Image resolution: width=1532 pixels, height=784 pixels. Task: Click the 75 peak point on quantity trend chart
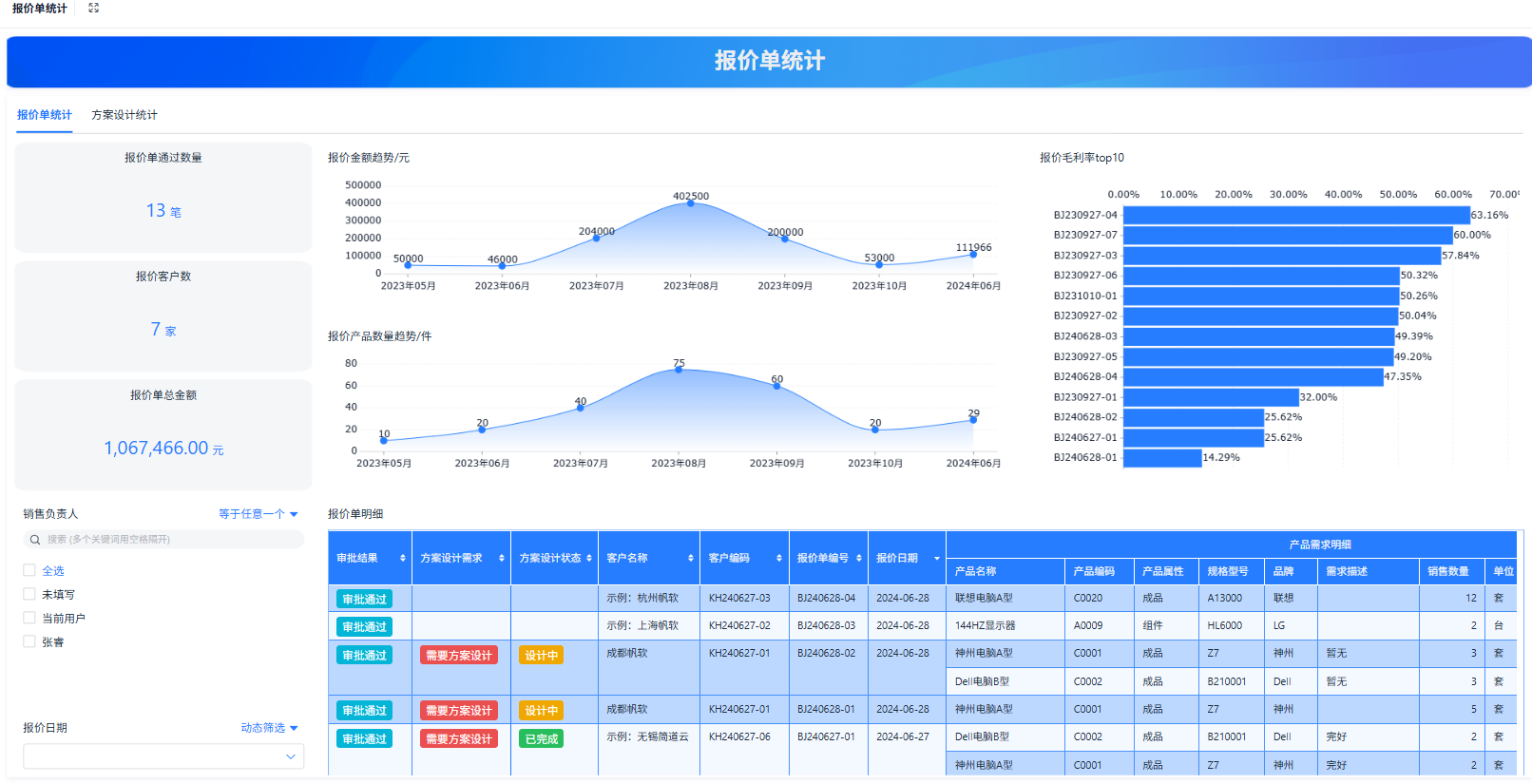[x=679, y=370]
